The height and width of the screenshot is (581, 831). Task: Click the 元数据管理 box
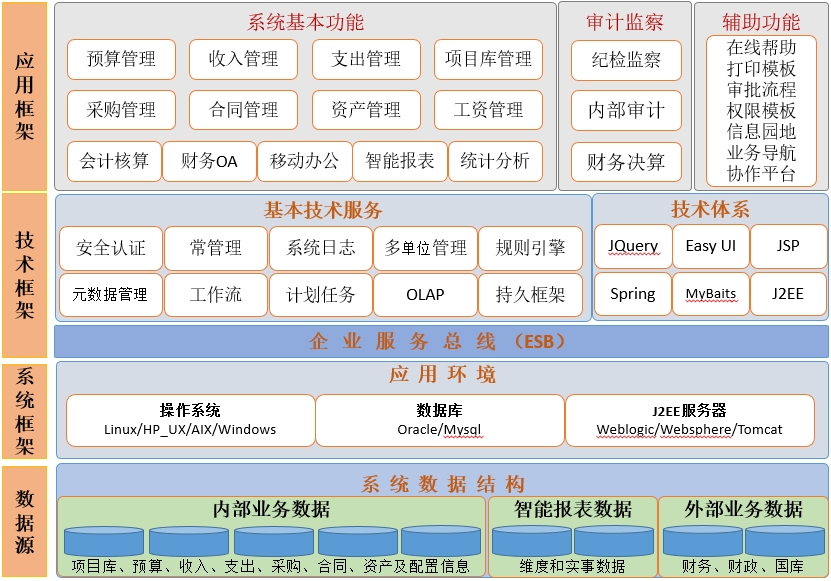pyautogui.click(x=111, y=295)
